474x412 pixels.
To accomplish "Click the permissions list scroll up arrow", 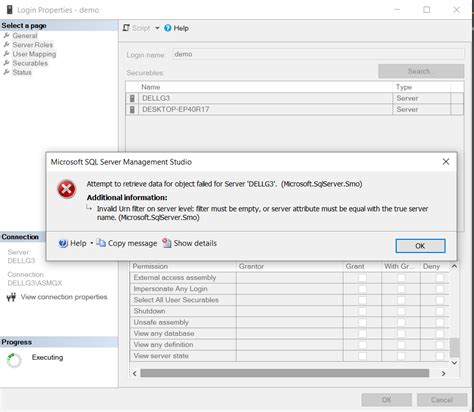I will [454, 266].
